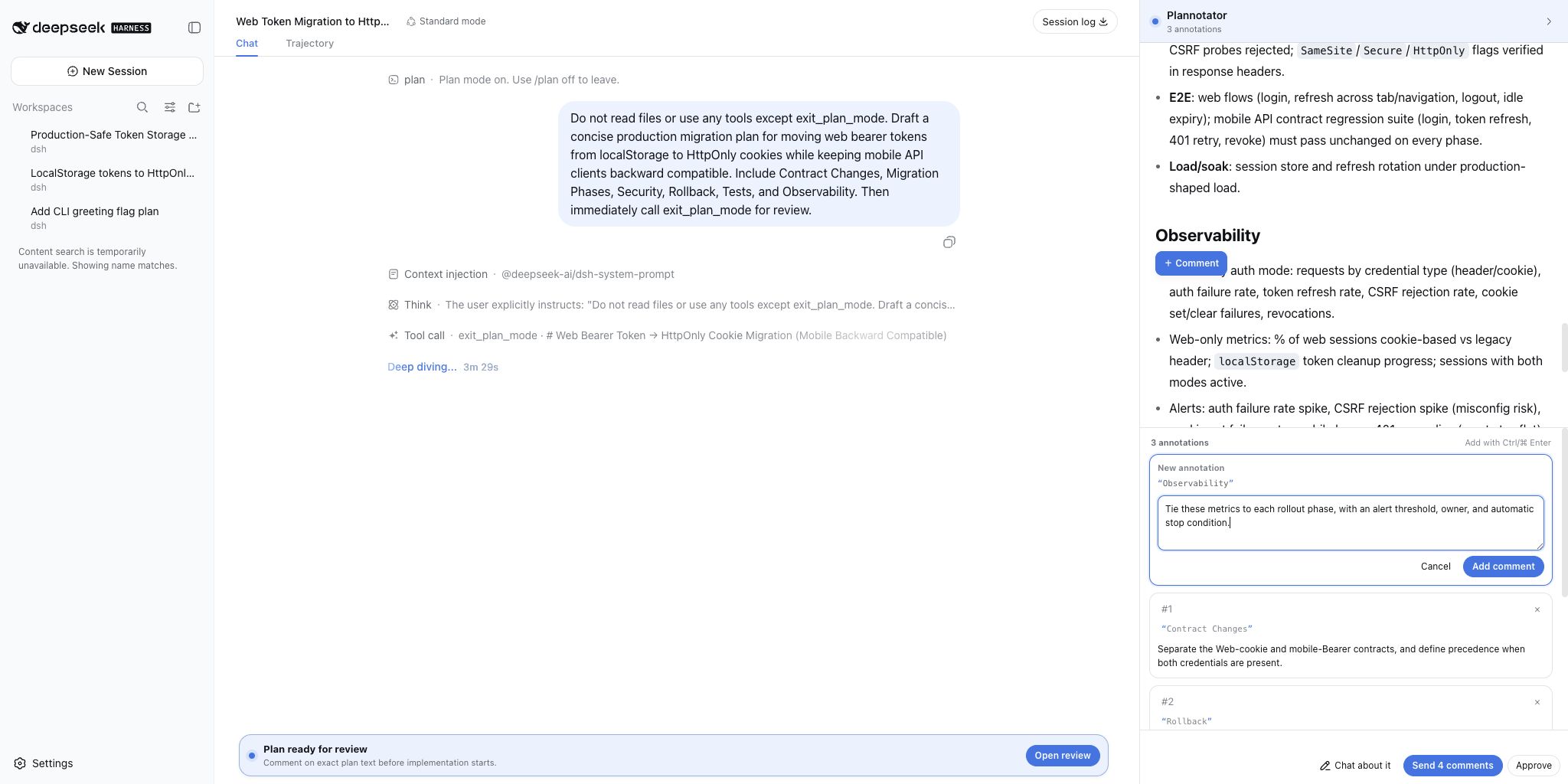Open workspace search magnifier icon
This screenshot has height=784, width=1568.
click(x=142, y=107)
